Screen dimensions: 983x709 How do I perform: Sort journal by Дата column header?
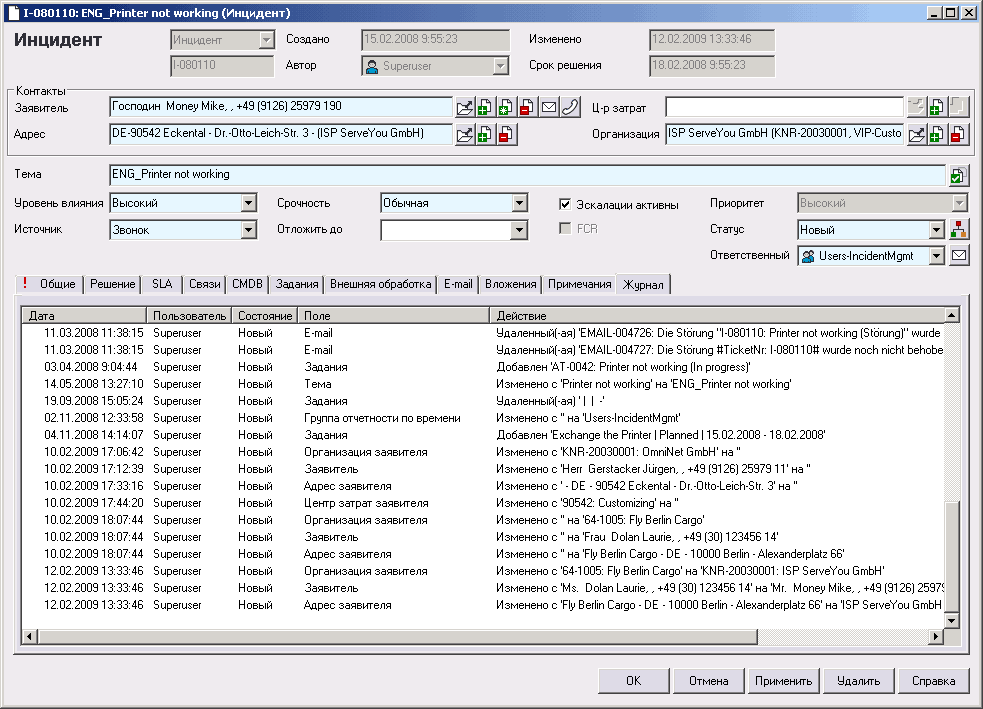84,315
